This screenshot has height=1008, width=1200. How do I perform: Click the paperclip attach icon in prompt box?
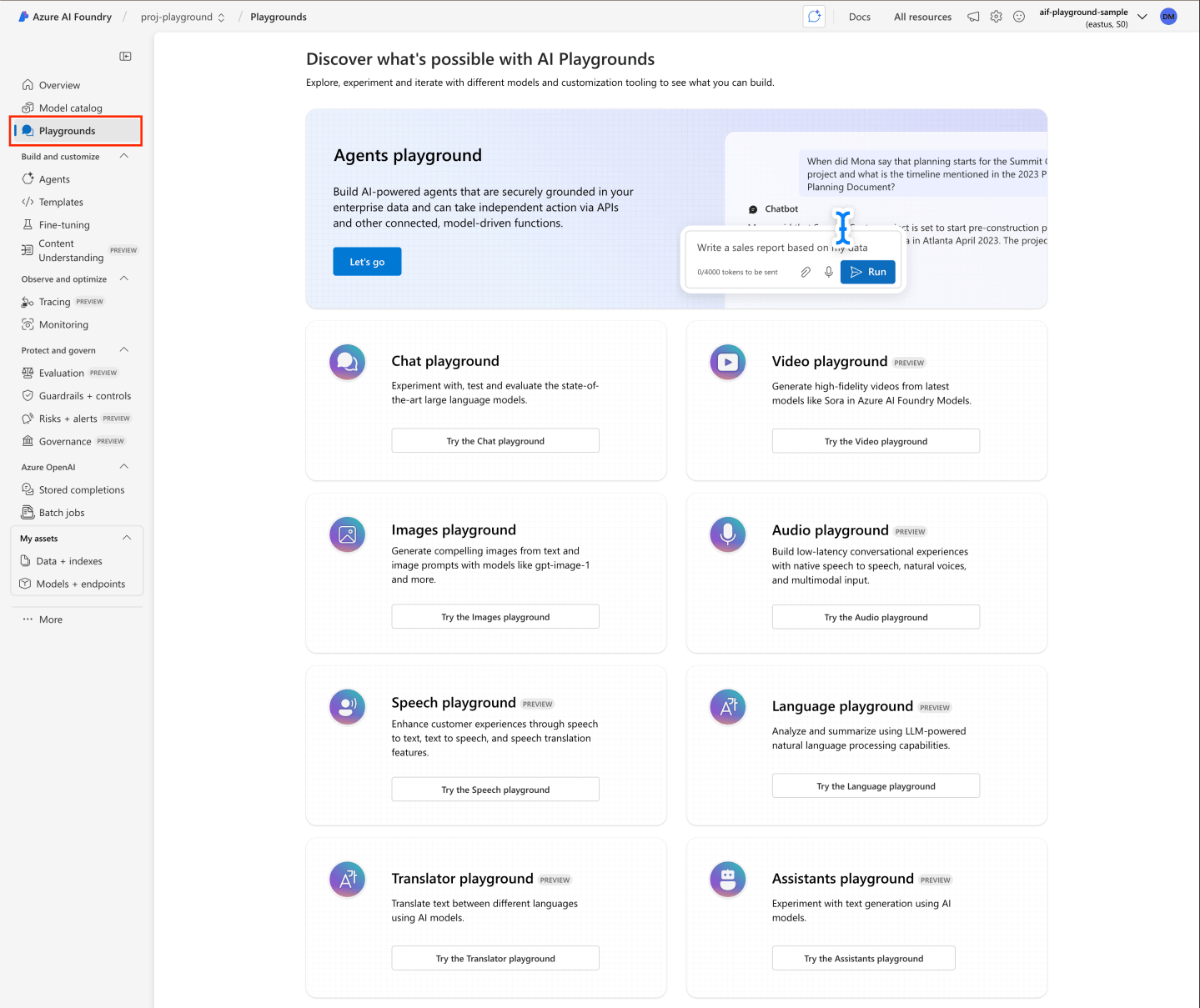[806, 272]
